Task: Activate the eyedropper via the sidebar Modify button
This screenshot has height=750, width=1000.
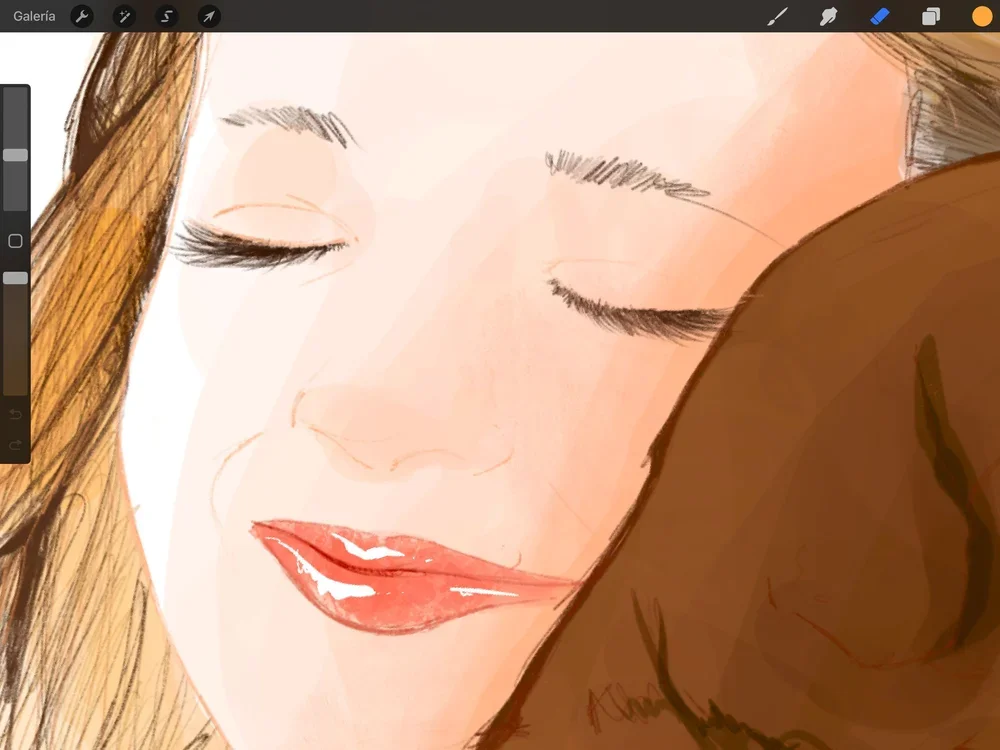Action: tap(15, 241)
